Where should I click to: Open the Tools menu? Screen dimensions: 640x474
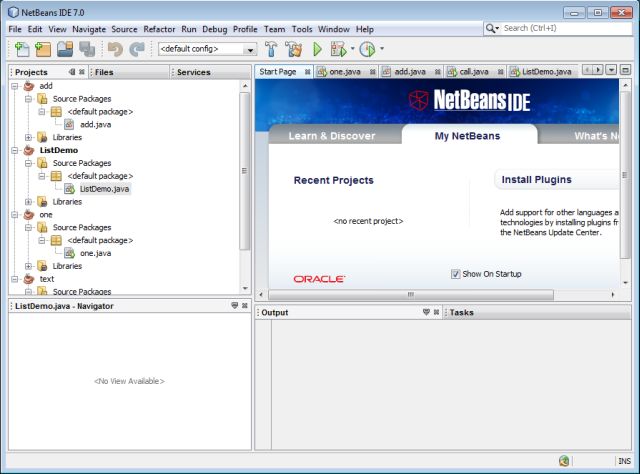click(x=302, y=29)
